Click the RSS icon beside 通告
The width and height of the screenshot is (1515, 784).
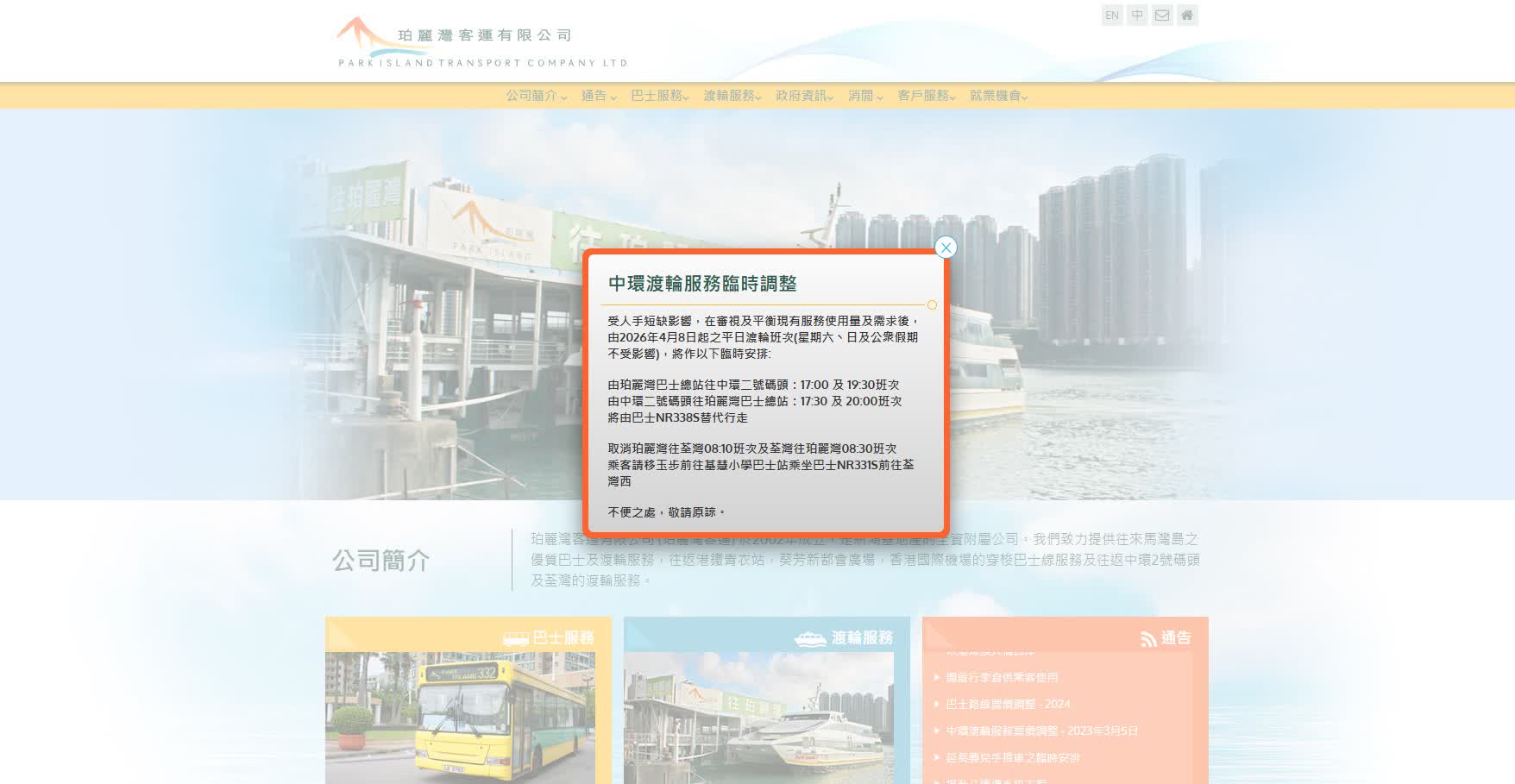(1148, 639)
